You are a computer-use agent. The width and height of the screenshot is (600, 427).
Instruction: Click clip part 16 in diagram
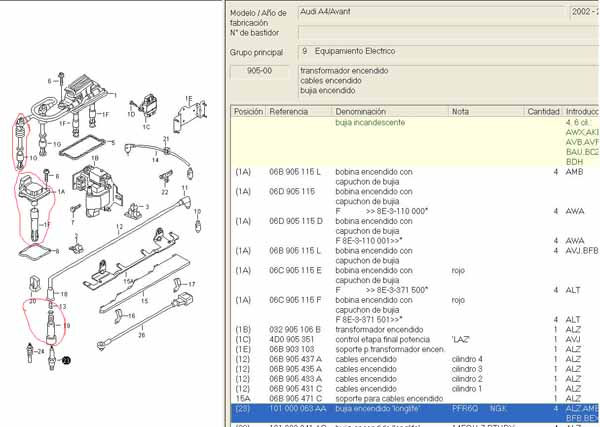[119, 316]
